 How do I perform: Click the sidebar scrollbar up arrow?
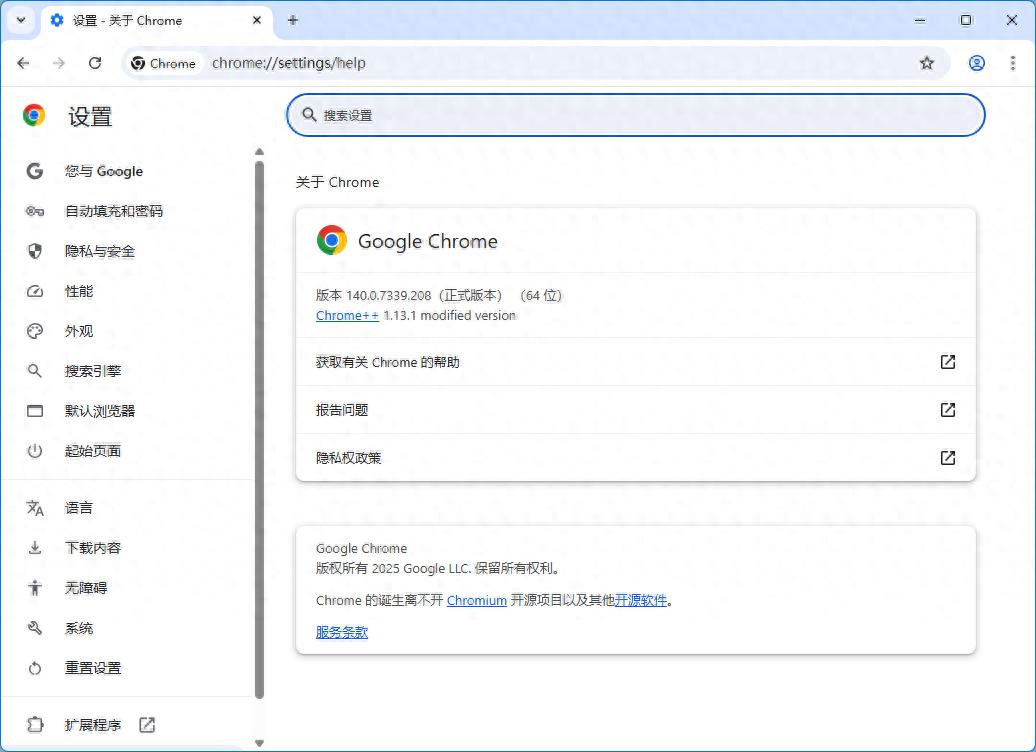tap(259, 152)
